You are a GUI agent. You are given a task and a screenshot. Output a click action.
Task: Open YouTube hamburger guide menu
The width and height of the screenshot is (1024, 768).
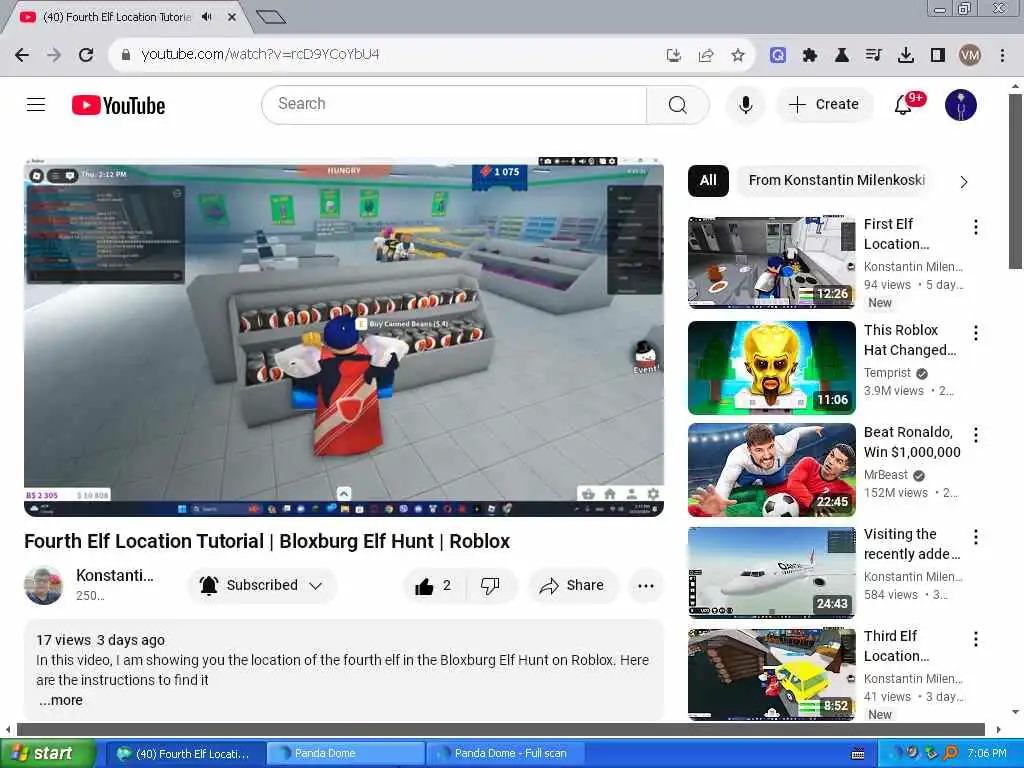pos(36,104)
